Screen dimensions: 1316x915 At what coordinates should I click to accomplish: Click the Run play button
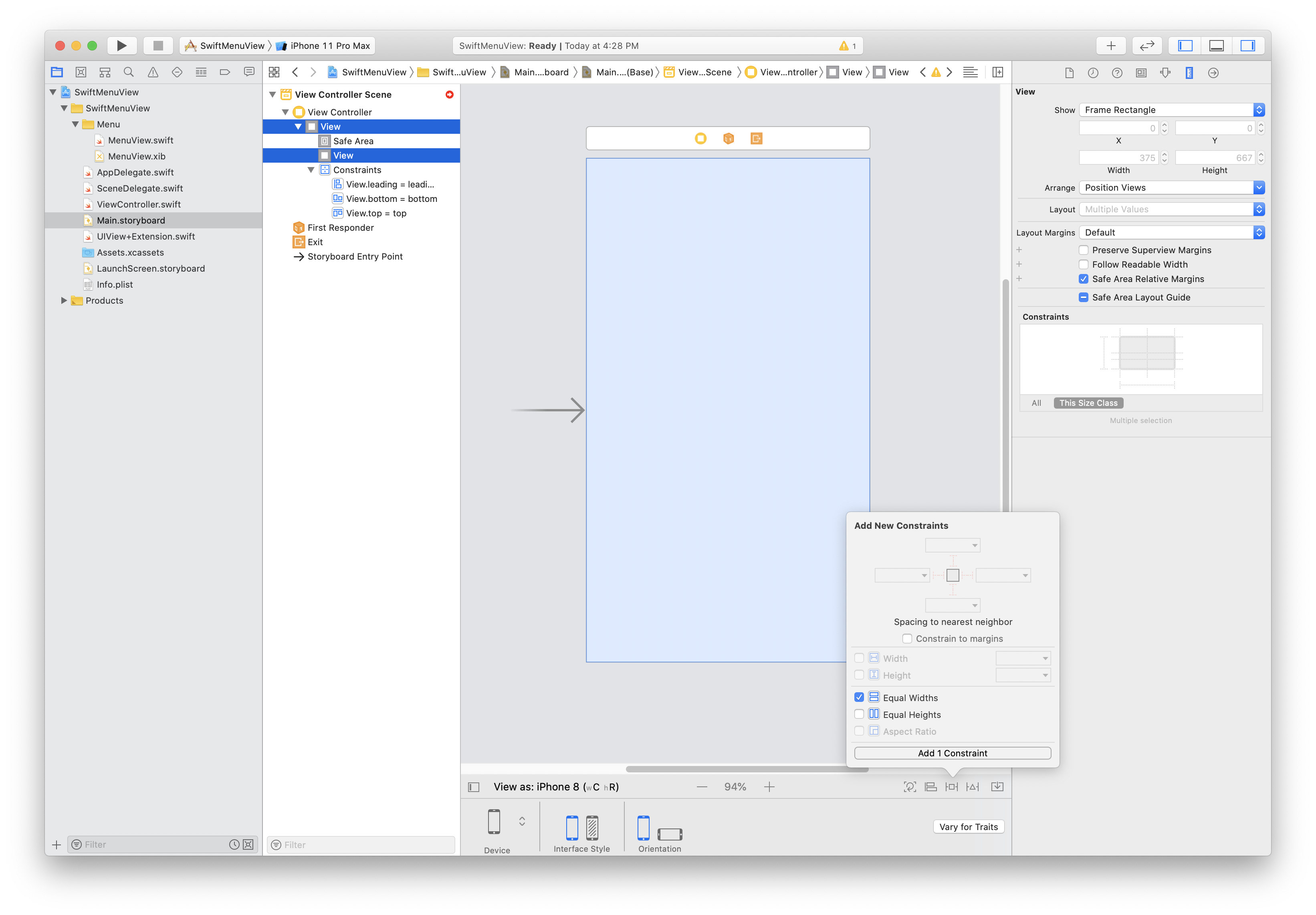click(121, 46)
